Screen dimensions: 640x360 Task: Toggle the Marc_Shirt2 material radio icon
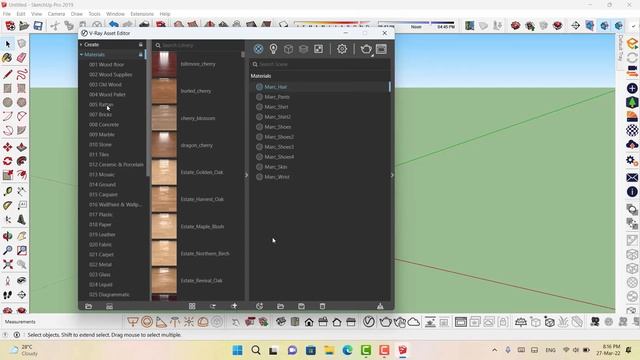pyautogui.click(x=259, y=117)
